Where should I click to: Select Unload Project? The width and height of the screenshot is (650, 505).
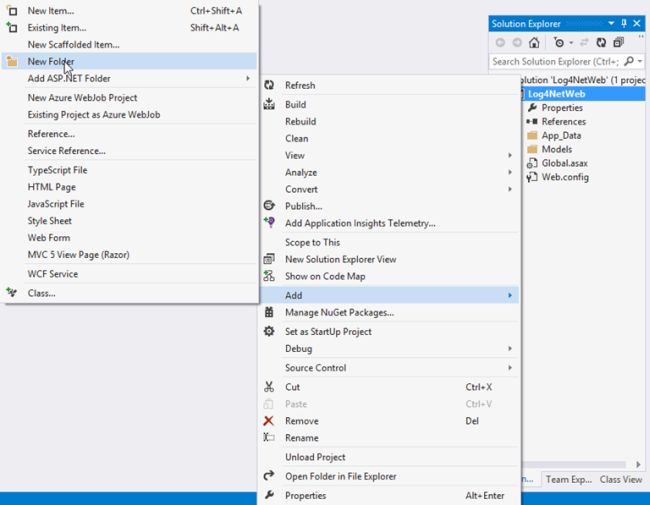click(390, 457)
